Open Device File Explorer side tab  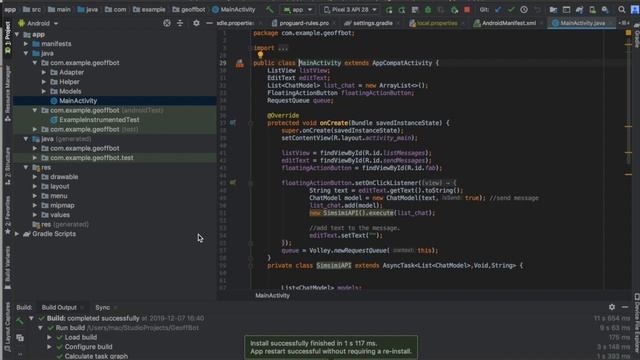pyautogui.click(x=636, y=322)
